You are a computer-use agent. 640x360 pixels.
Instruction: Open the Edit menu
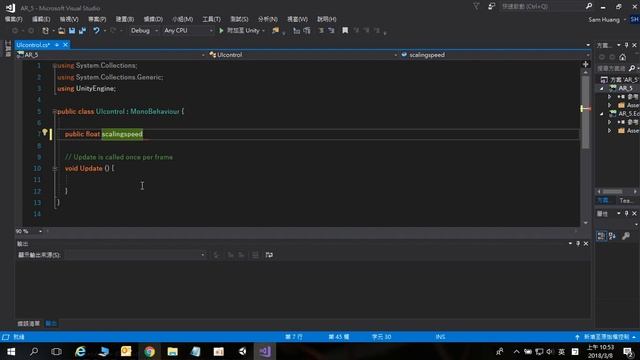point(41,19)
